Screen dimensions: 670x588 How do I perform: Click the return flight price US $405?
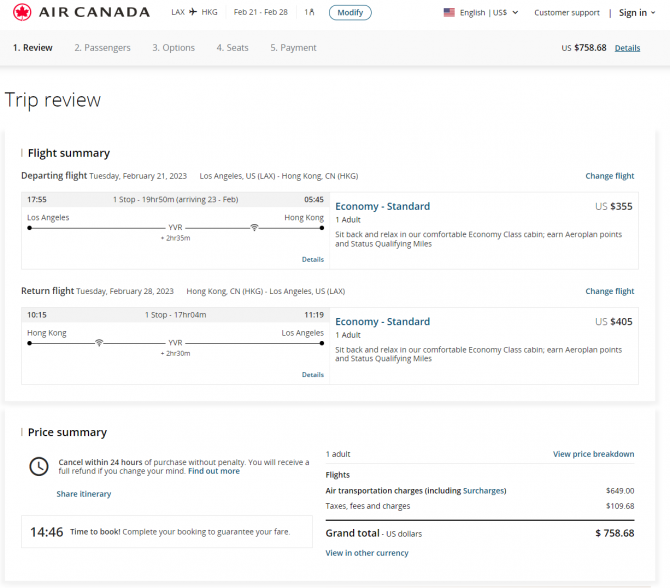coord(614,322)
